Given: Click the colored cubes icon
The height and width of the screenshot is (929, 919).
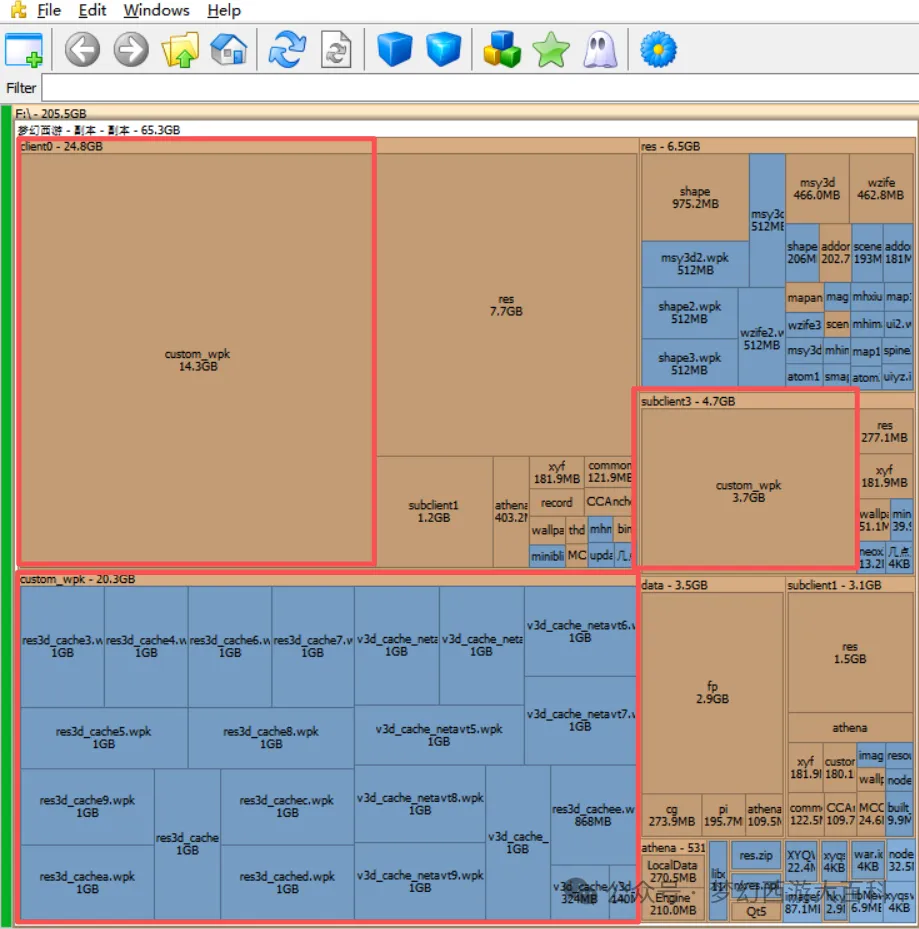Looking at the screenshot, I should [502, 49].
